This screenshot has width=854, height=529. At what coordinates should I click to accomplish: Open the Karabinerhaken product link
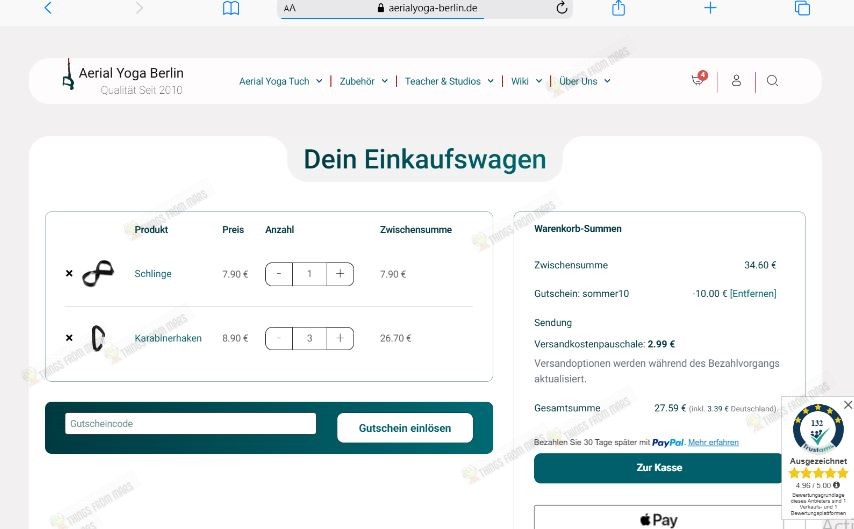tap(168, 338)
